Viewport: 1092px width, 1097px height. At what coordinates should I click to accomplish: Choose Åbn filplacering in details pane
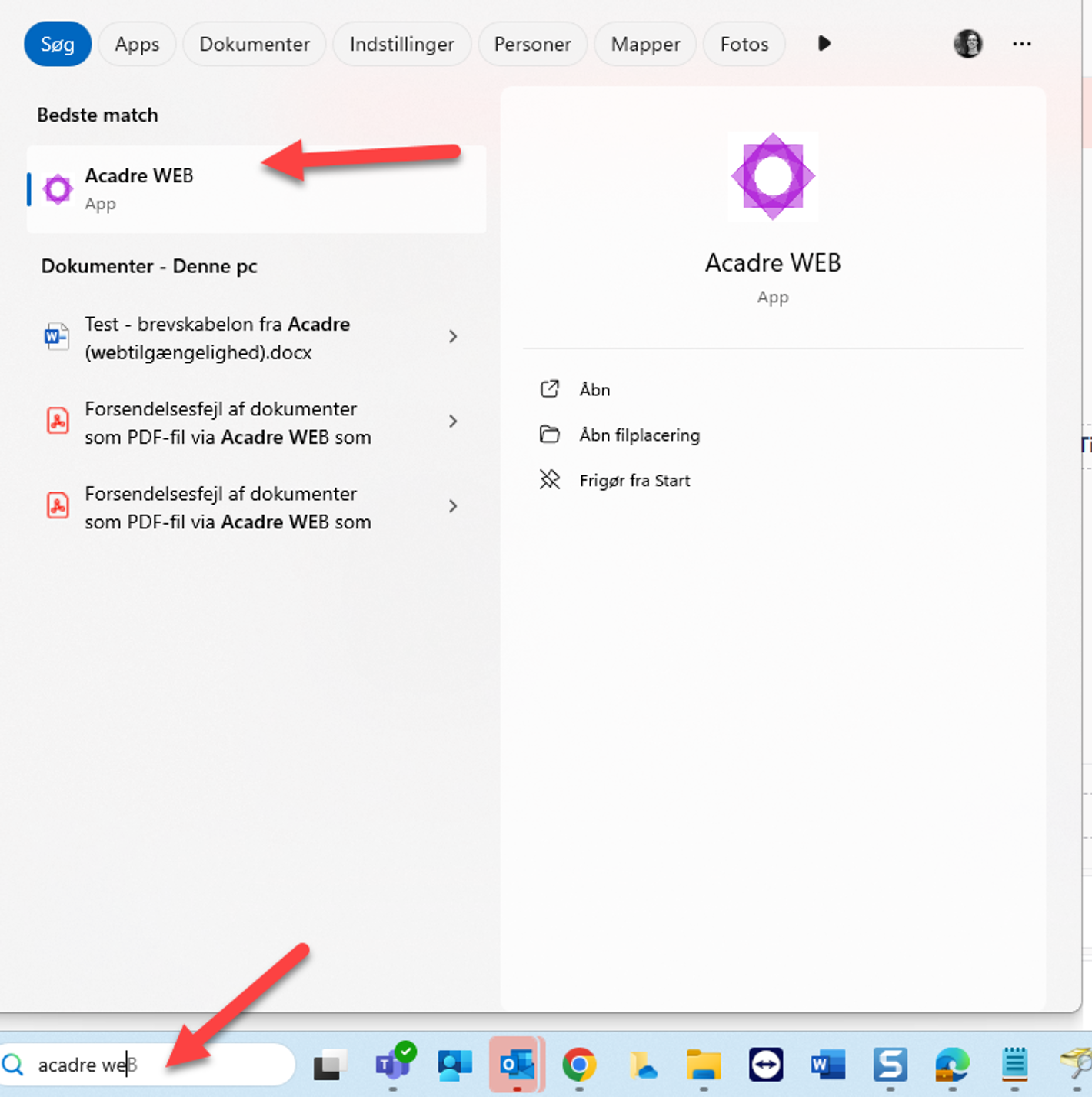click(x=639, y=435)
